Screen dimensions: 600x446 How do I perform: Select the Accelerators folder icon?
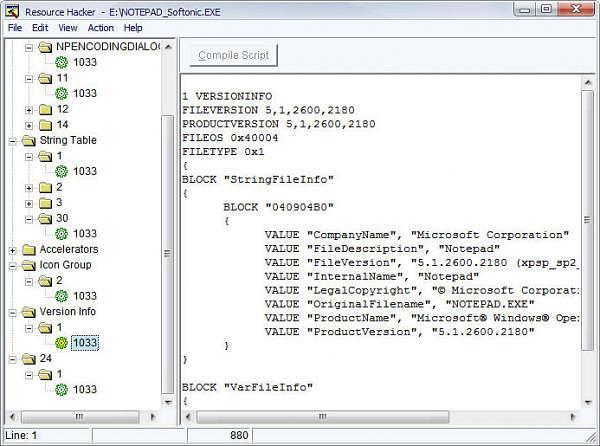point(29,250)
